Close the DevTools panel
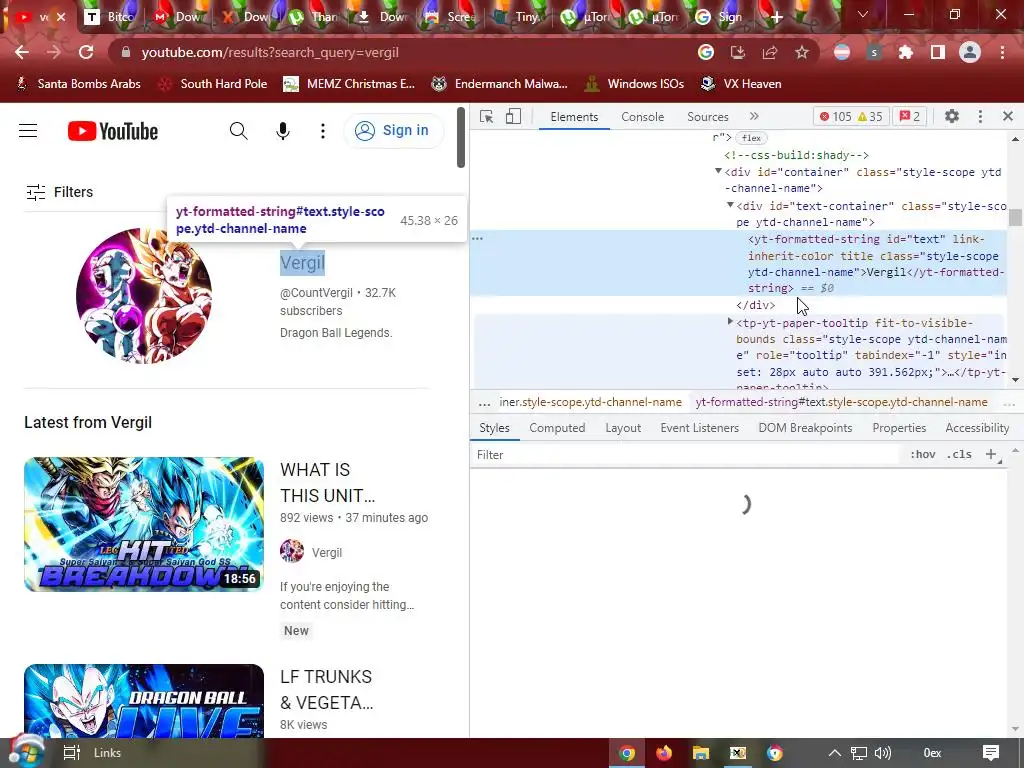 click(1008, 116)
